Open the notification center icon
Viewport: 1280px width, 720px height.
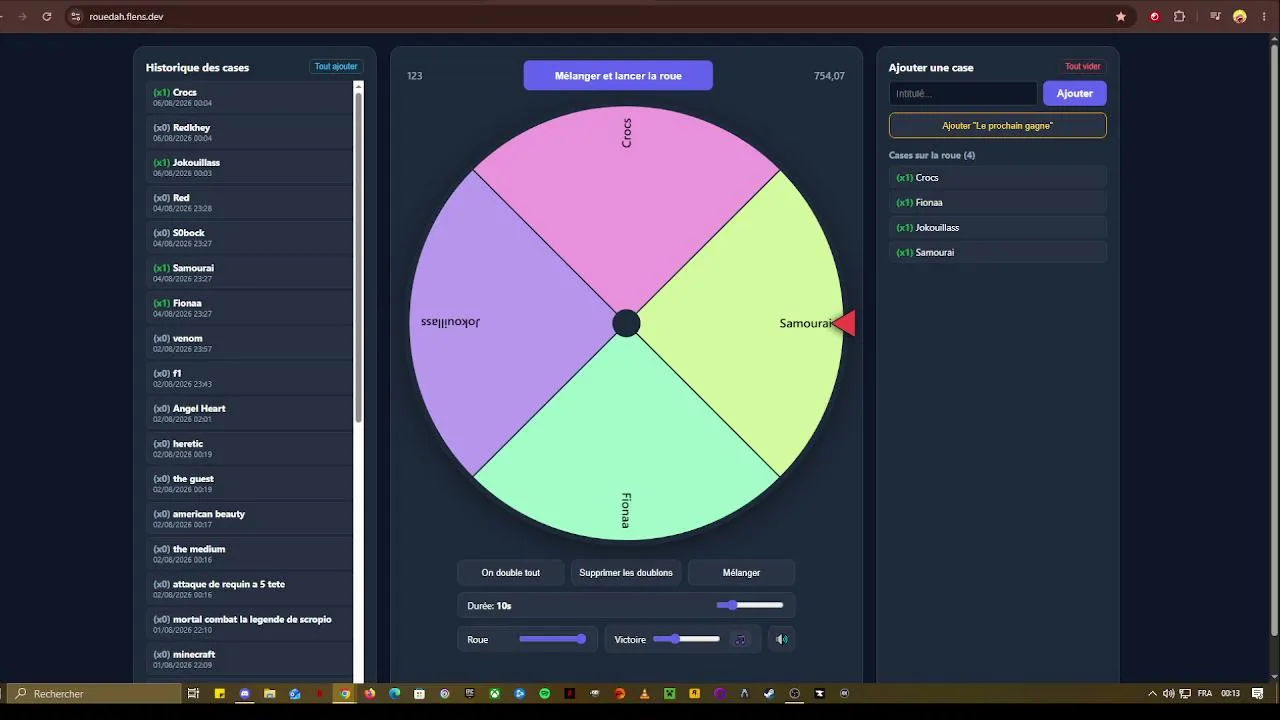pos(1257,693)
